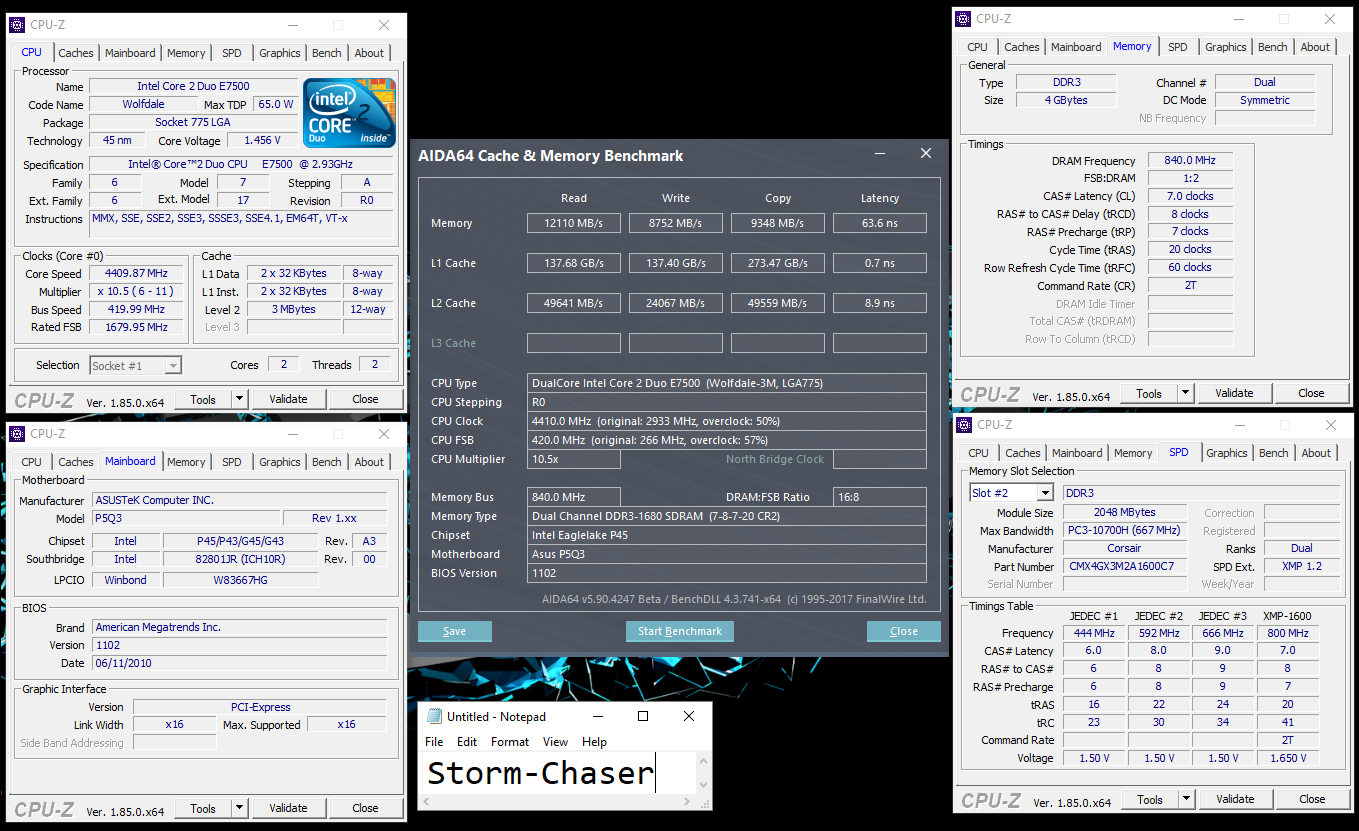Click Validate in CPU tab window

[288, 399]
